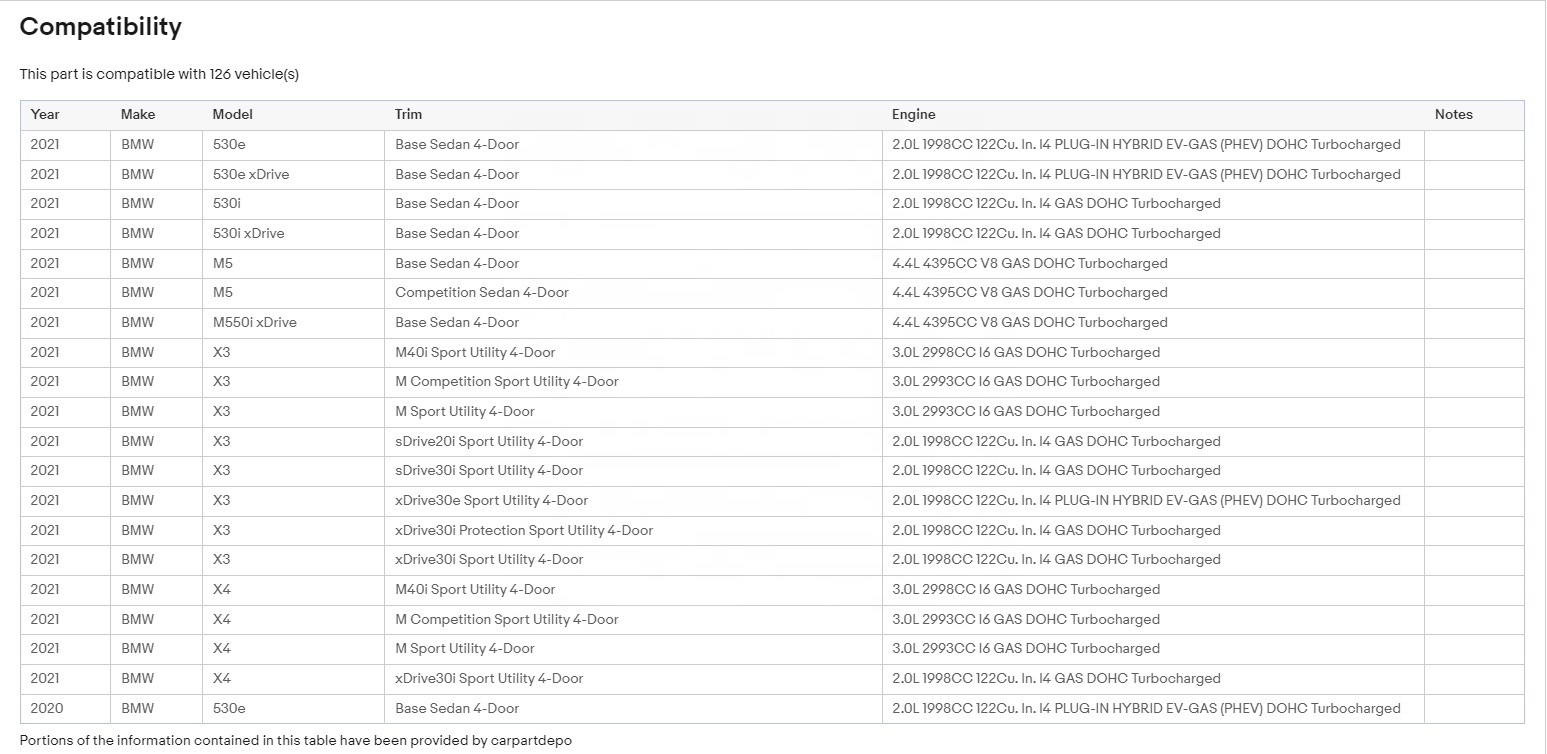Click the Make column header

(x=138, y=114)
